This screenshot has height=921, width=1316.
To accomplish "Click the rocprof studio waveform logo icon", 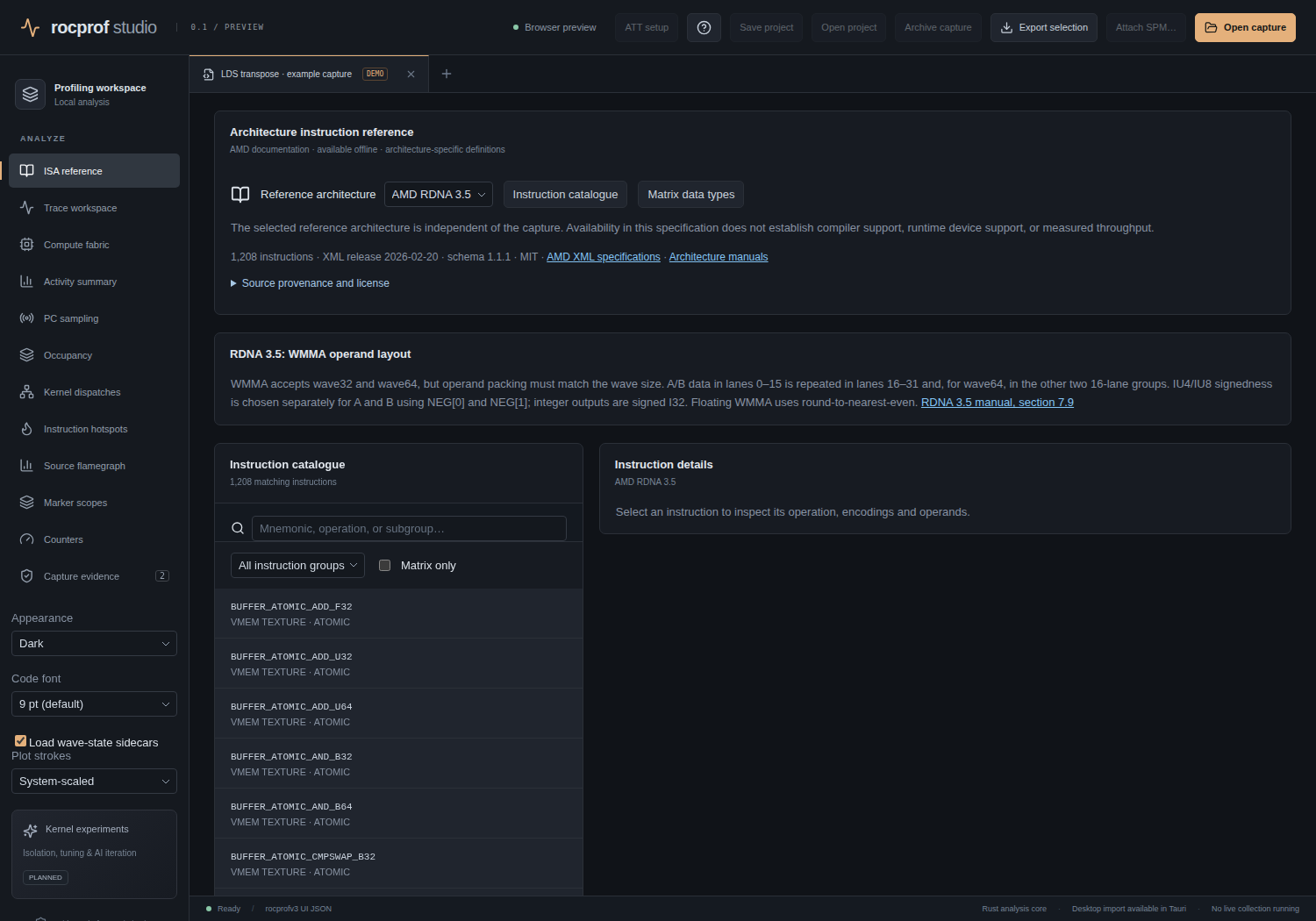I will 30,28.
